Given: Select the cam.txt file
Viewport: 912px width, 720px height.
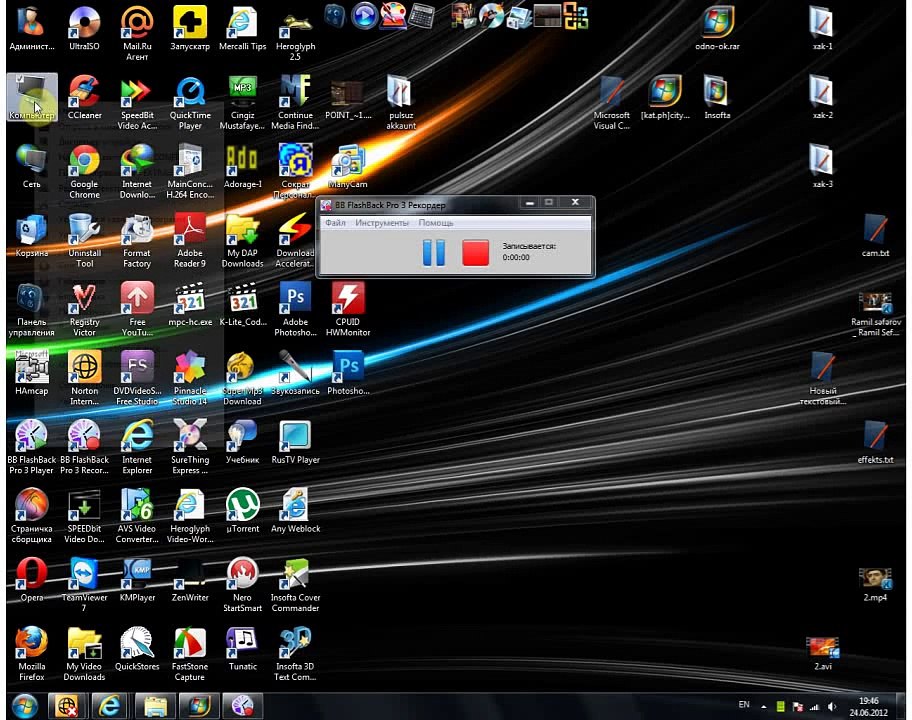Looking at the screenshot, I should click(875, 236).
